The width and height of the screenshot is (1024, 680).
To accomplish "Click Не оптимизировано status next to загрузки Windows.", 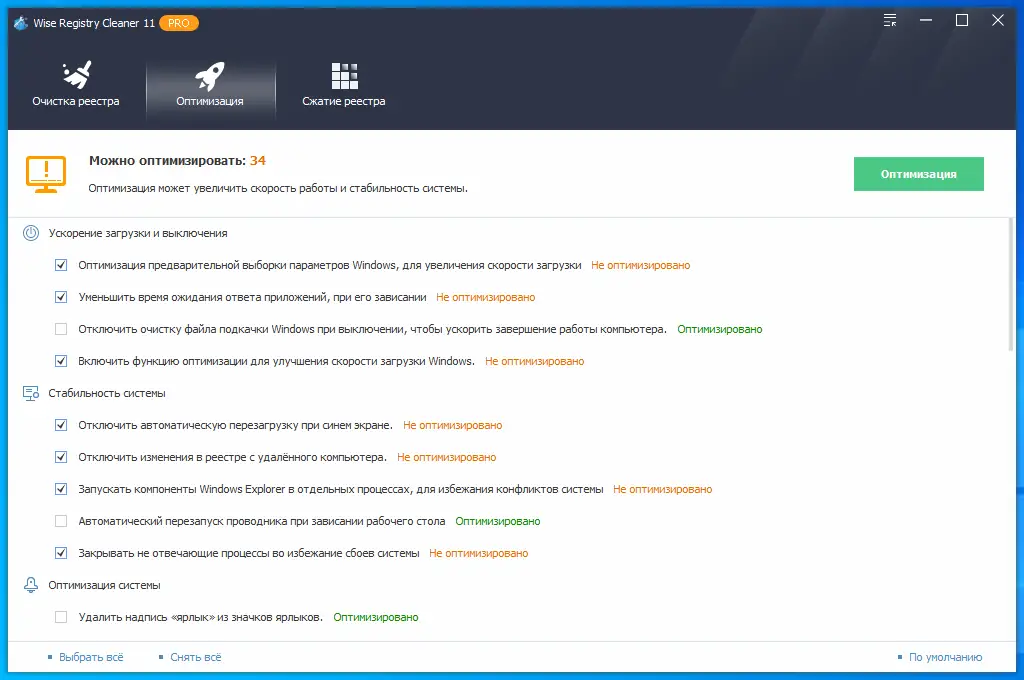I will [534, 361].
